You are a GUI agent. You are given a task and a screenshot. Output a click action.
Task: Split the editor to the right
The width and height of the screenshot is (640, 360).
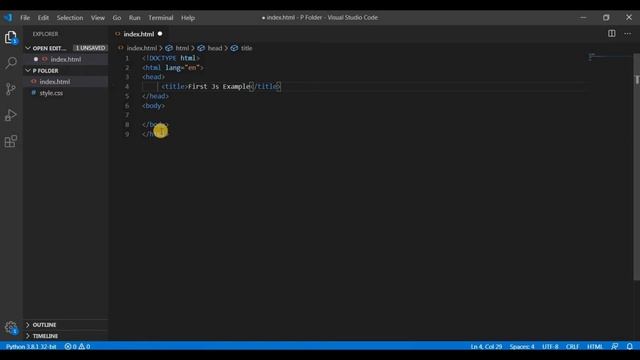[611, 33]
